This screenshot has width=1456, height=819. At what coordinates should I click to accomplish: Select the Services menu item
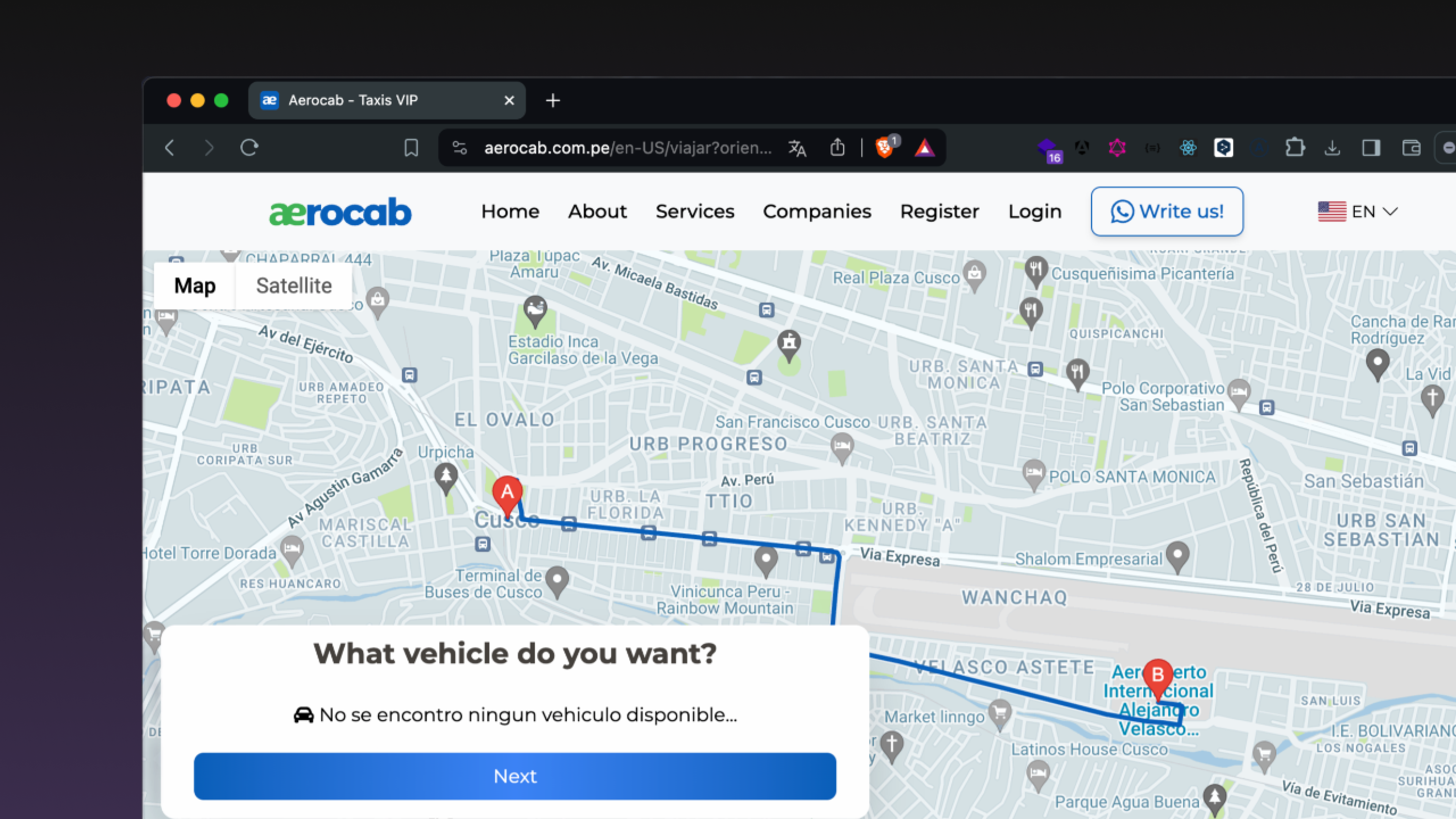[x=695, y=211]
